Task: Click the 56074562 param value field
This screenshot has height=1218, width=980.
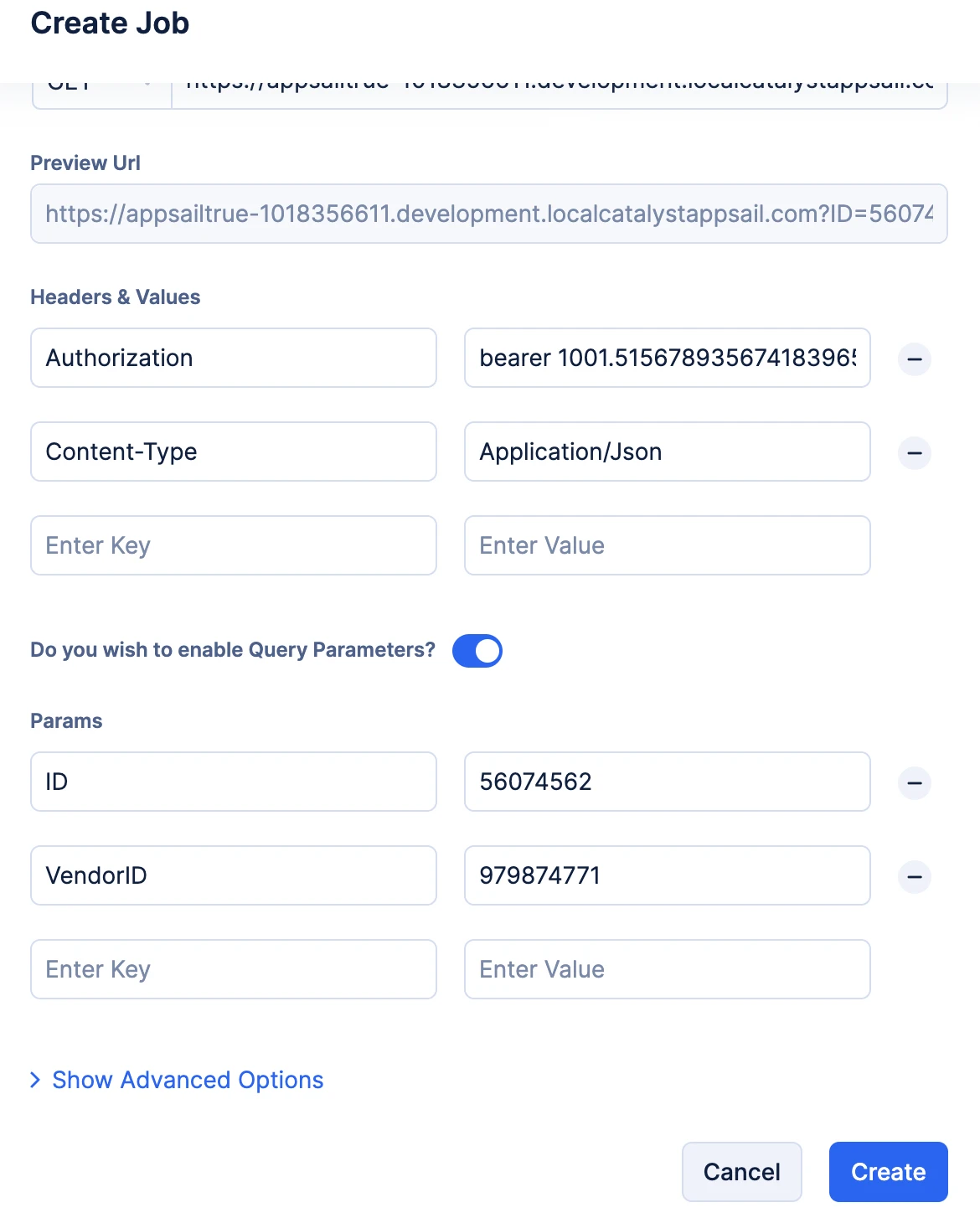Action: (x=667, y=782)
